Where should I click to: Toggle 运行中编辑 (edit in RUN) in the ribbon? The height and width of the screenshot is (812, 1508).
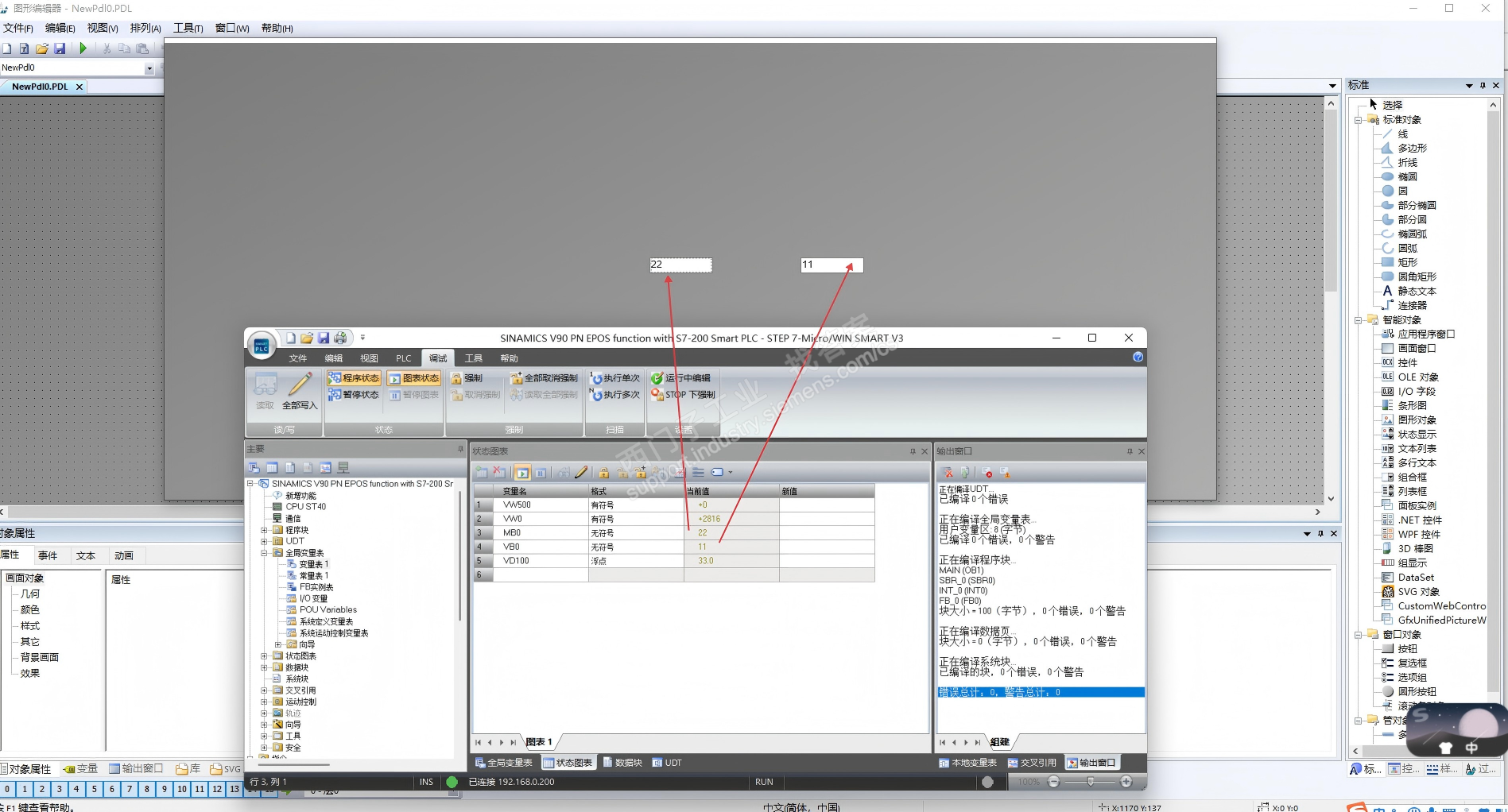(x=681, y=378)
